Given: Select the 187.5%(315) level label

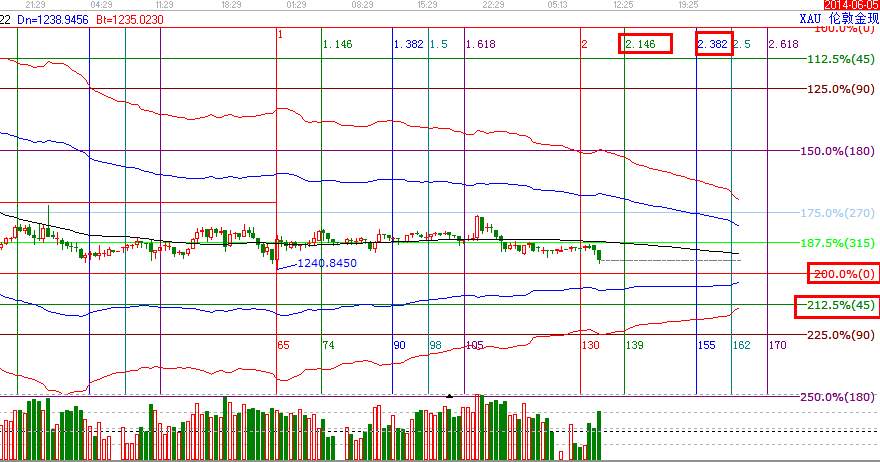Looking at the screenshot, I should [x=841, y=243].
